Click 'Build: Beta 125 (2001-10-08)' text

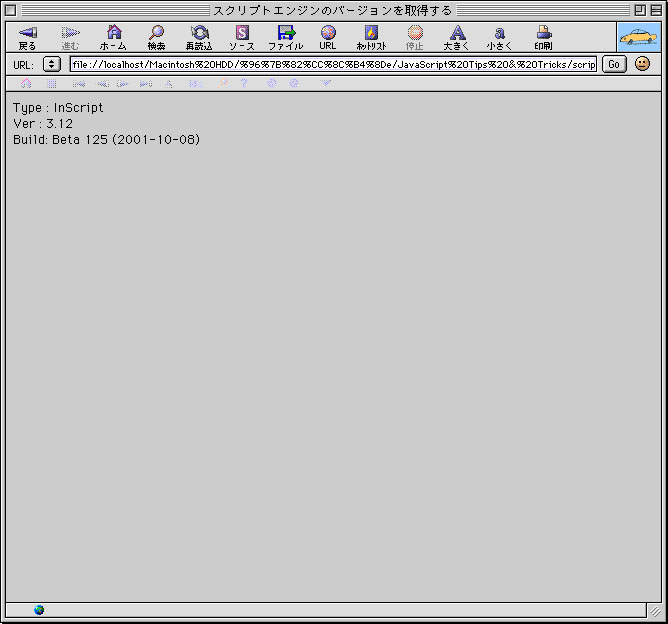pos(107,140)
